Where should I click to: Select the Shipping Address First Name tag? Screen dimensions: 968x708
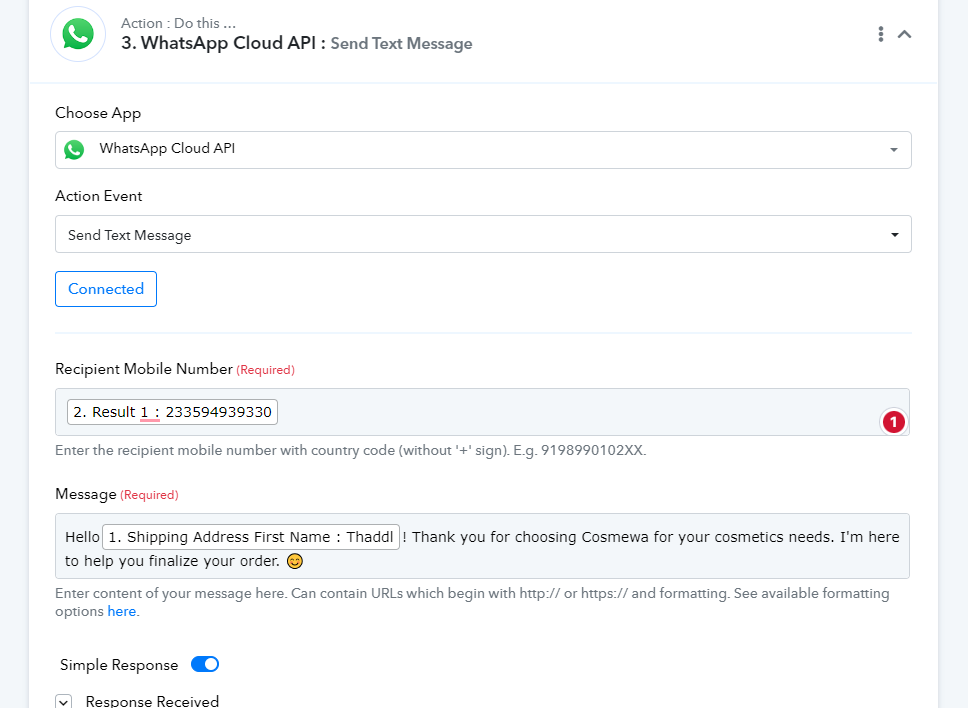click(251, 537)
